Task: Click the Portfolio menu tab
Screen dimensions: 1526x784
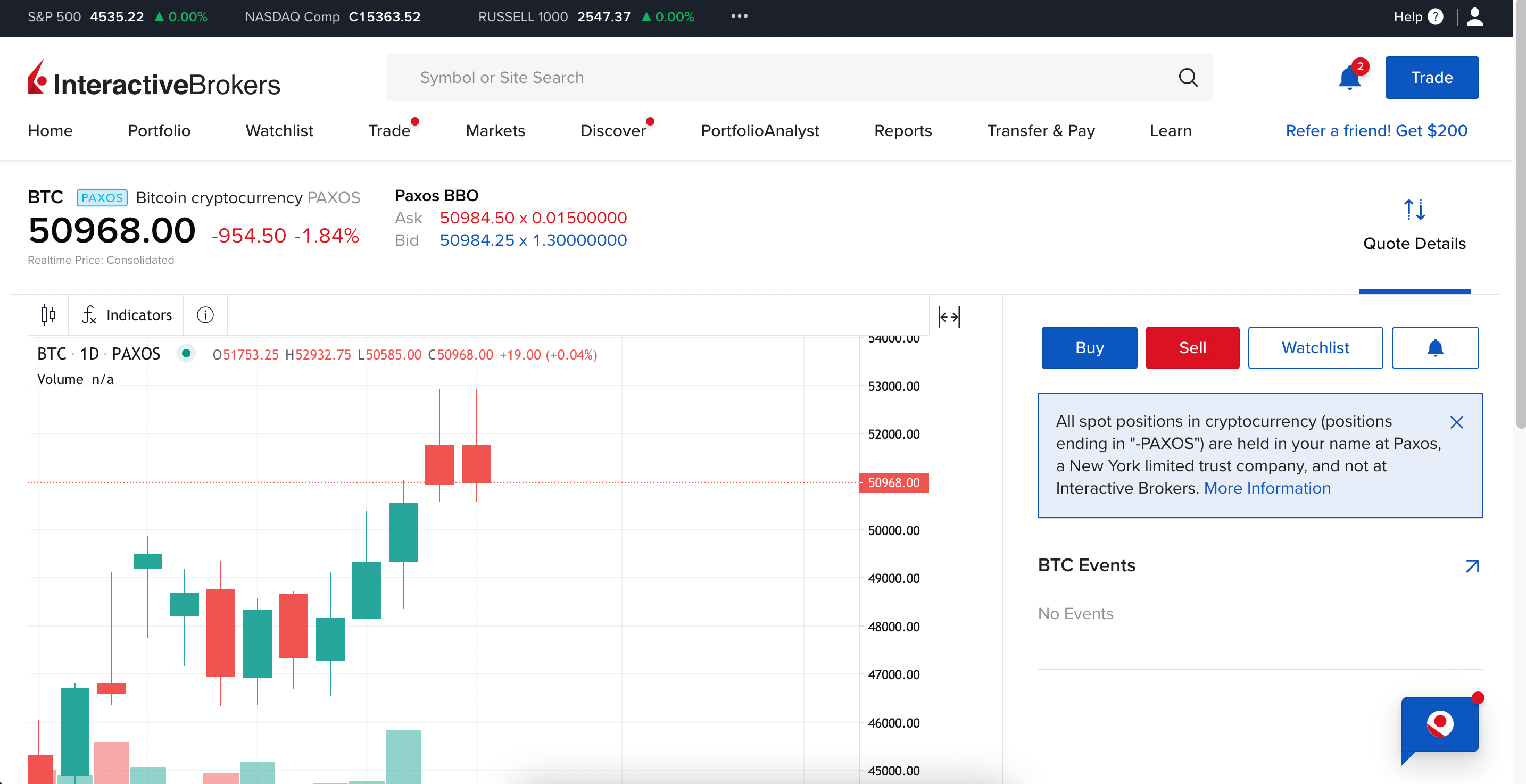Action: (160, 131)
